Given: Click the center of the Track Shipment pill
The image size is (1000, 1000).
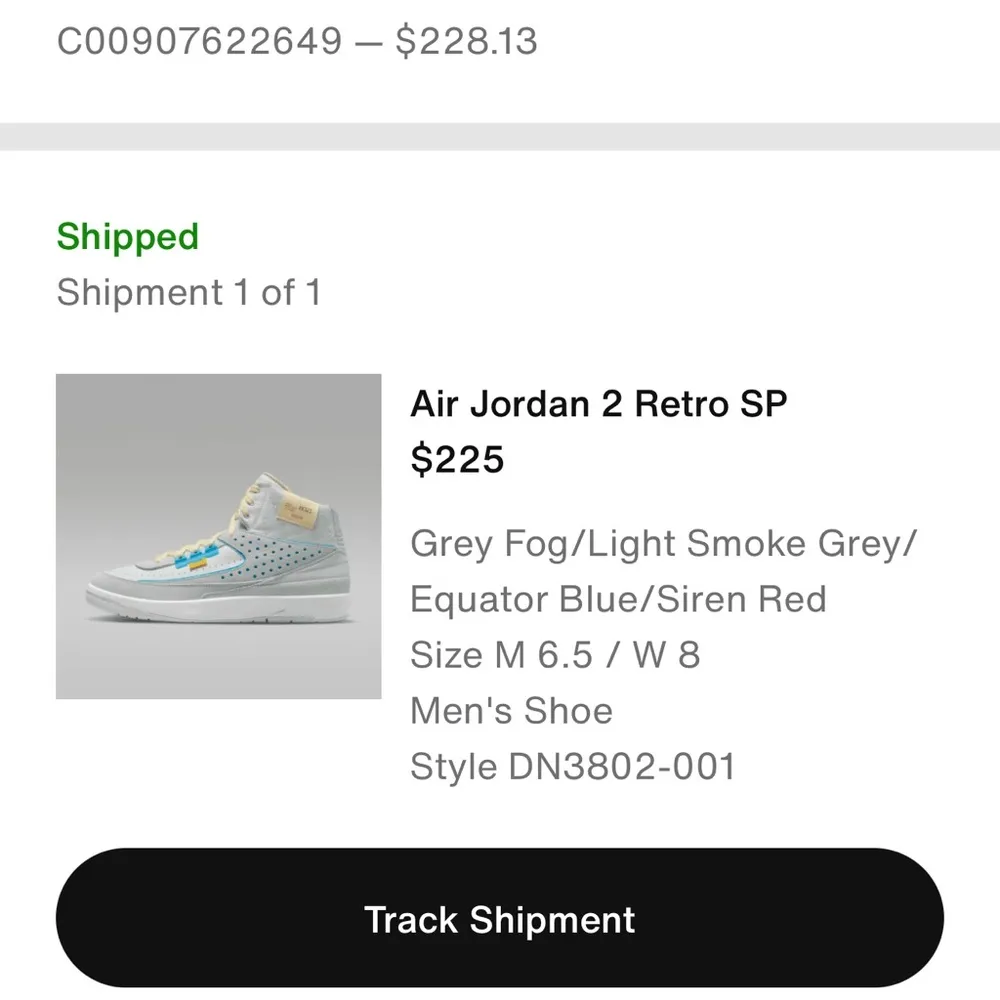Looking at the screenshot, I should point(500,919).
